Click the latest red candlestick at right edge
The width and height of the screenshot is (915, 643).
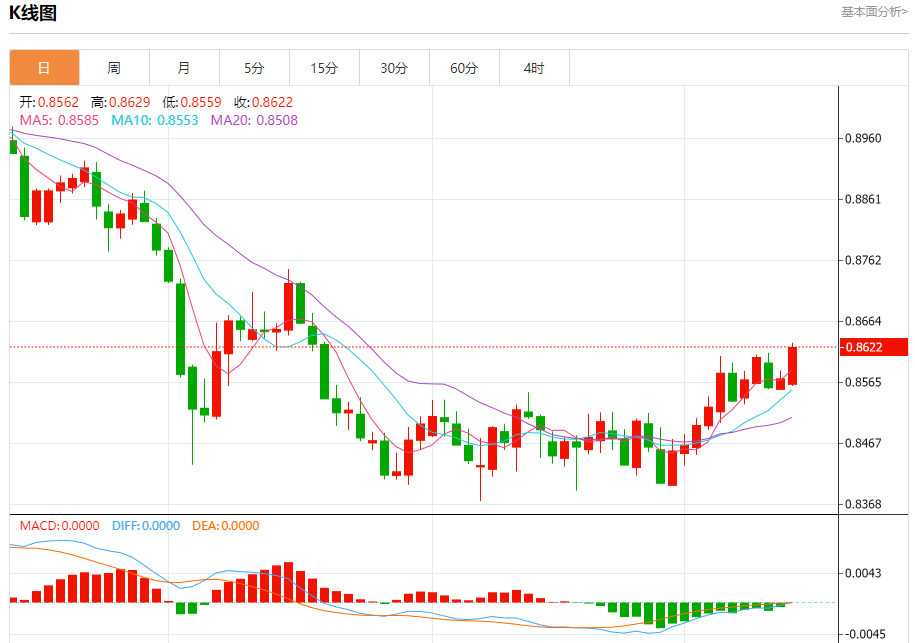coord(792,366)
